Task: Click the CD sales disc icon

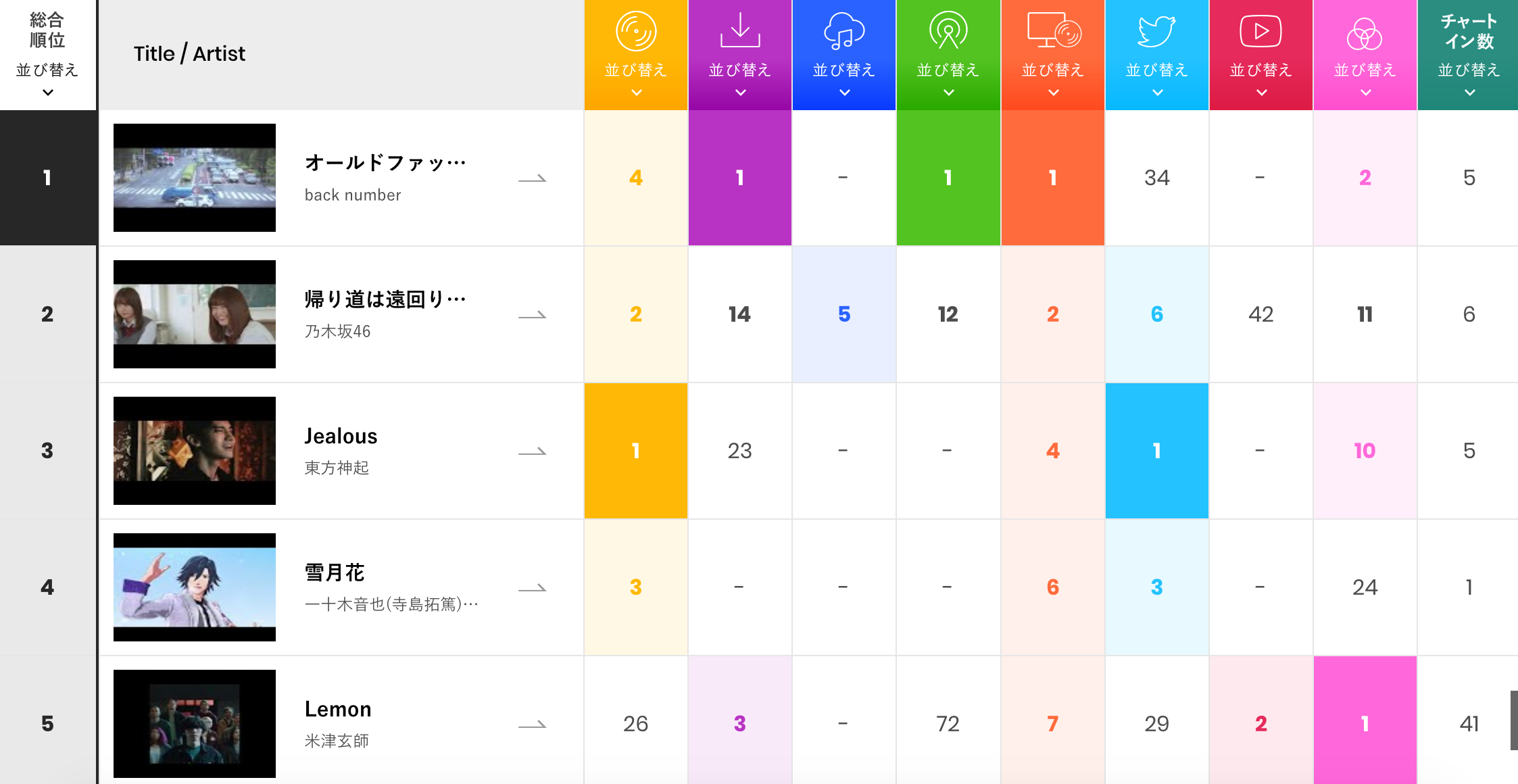Action: coord(636,31)
